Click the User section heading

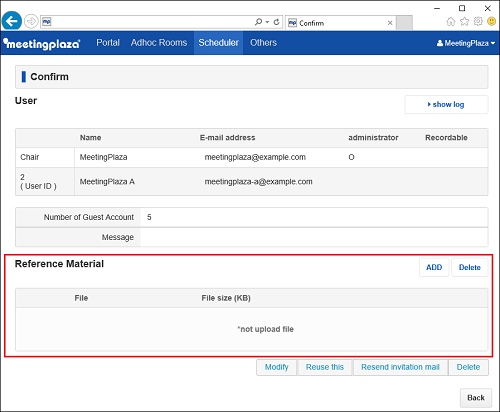(x=26, y=101)
